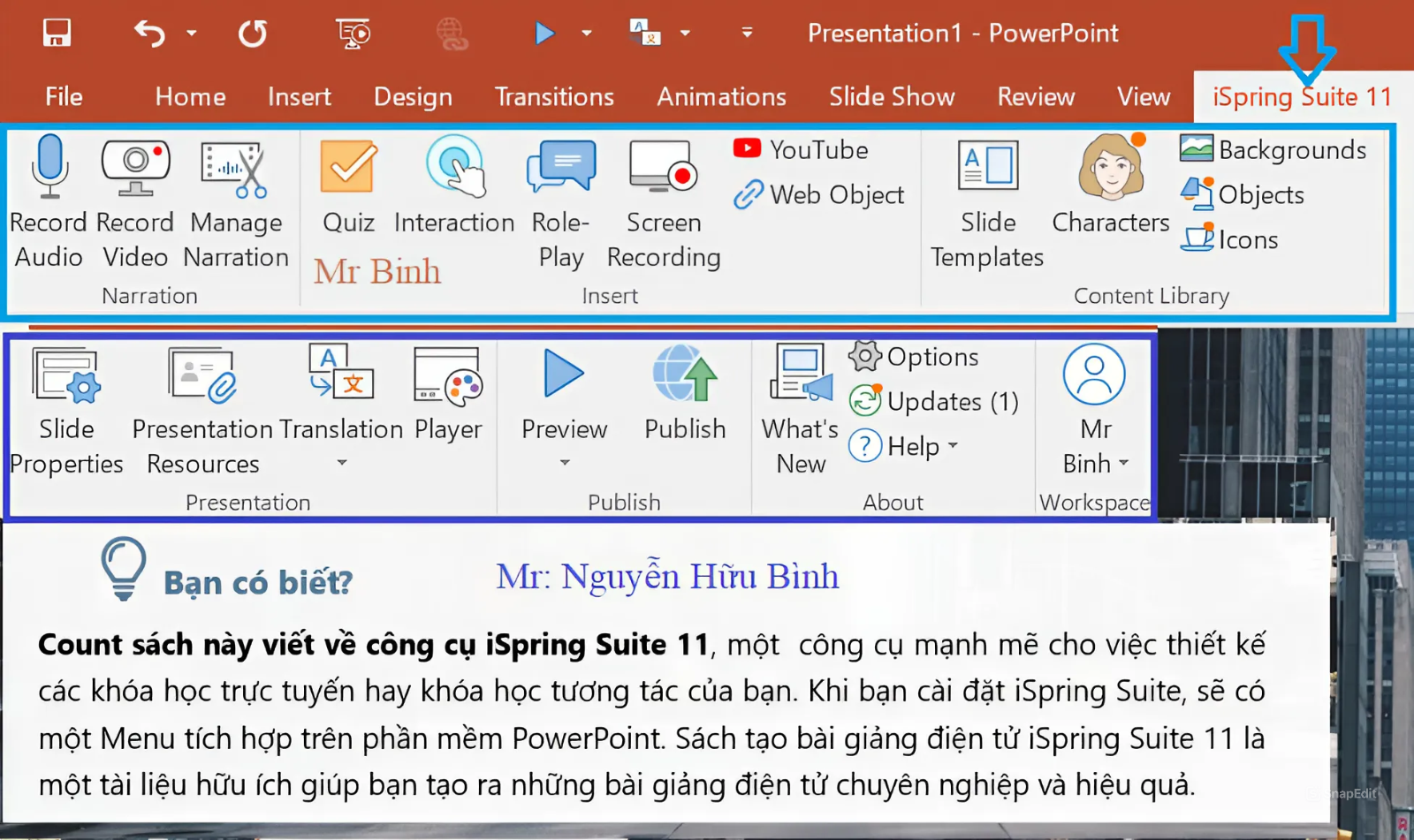Open Presentation Resources
This screenshot has height=840, width=1414.
202,411
